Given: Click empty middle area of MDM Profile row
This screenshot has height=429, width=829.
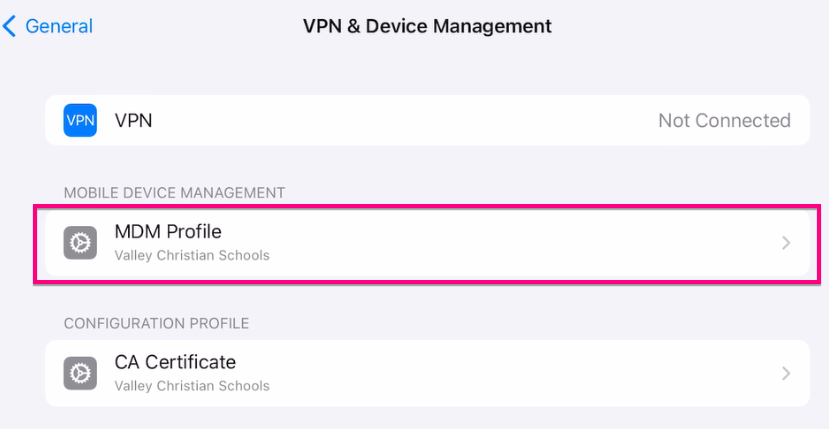Looking at the screenshot, I should pos(500,243).
